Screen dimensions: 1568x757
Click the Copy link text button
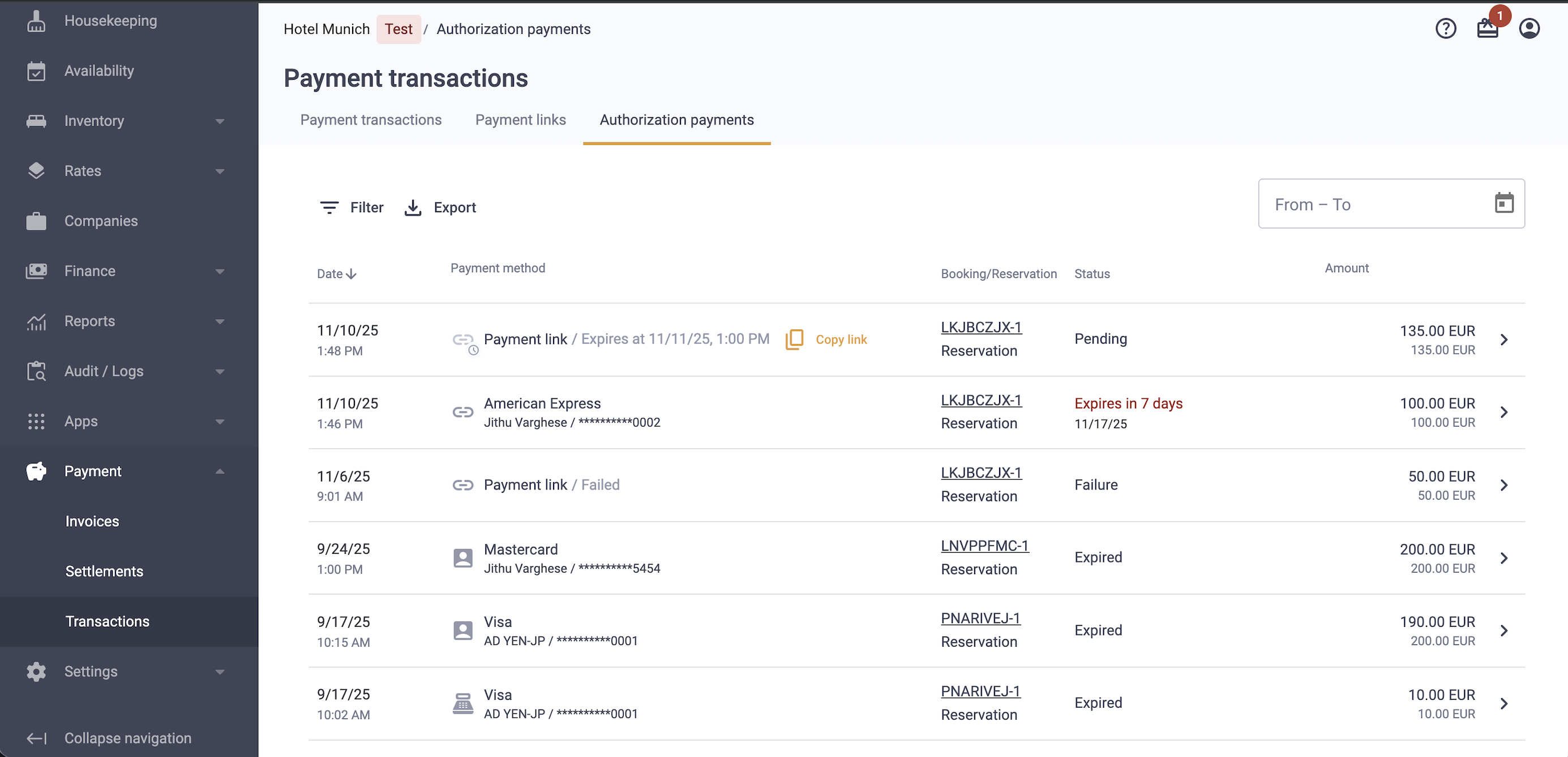841,339
